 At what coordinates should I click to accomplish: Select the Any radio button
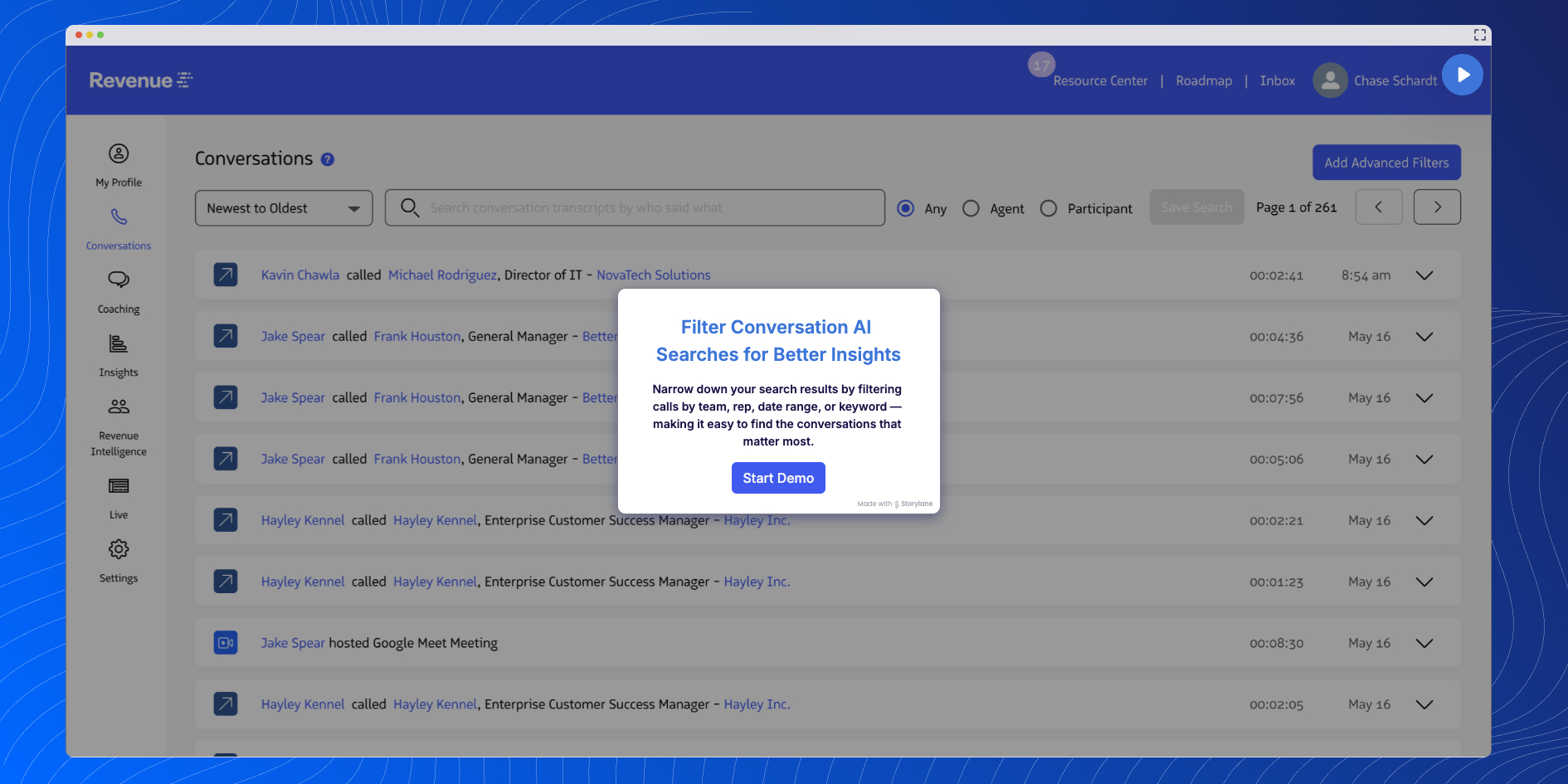tap(906, 208)
